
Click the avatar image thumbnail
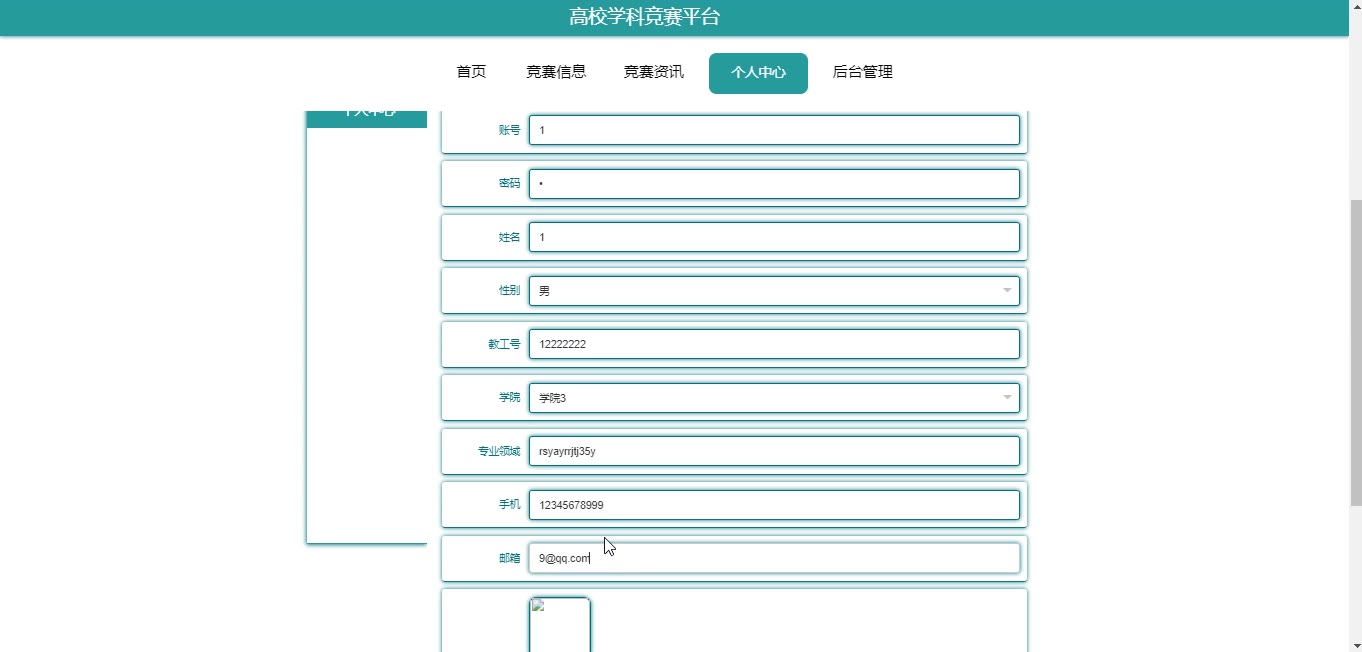coord(559,625)
